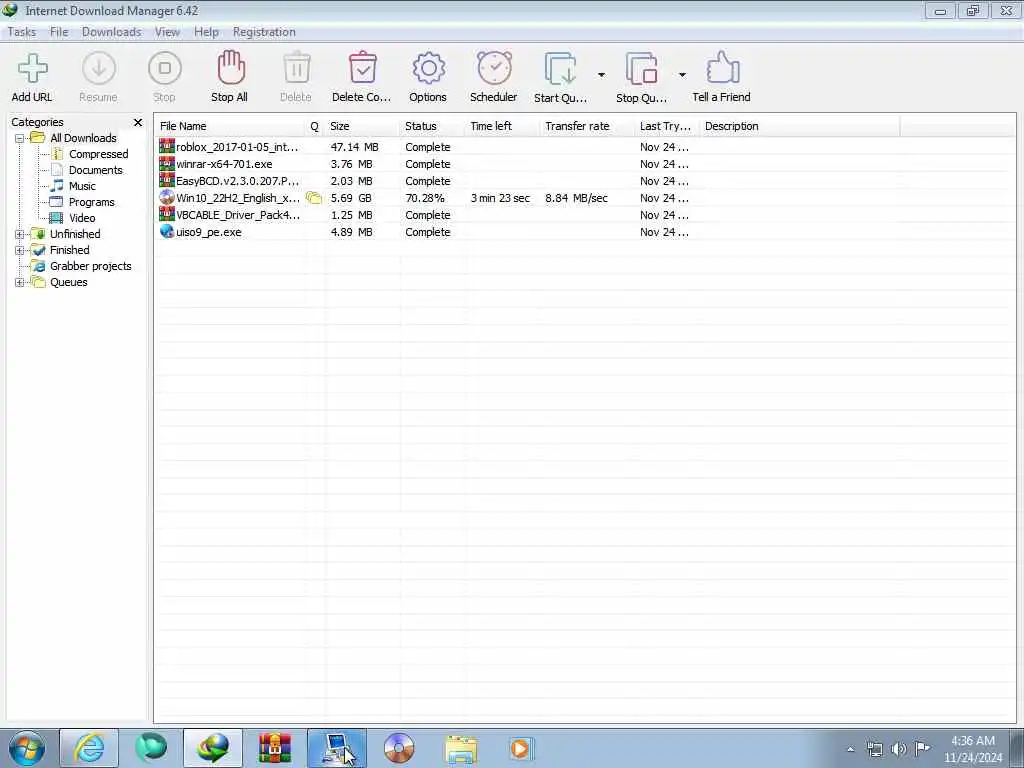Click the 70.28% progress status cell
The image size is (1024, 768).
pyautogui.click(x=425, y=198)
